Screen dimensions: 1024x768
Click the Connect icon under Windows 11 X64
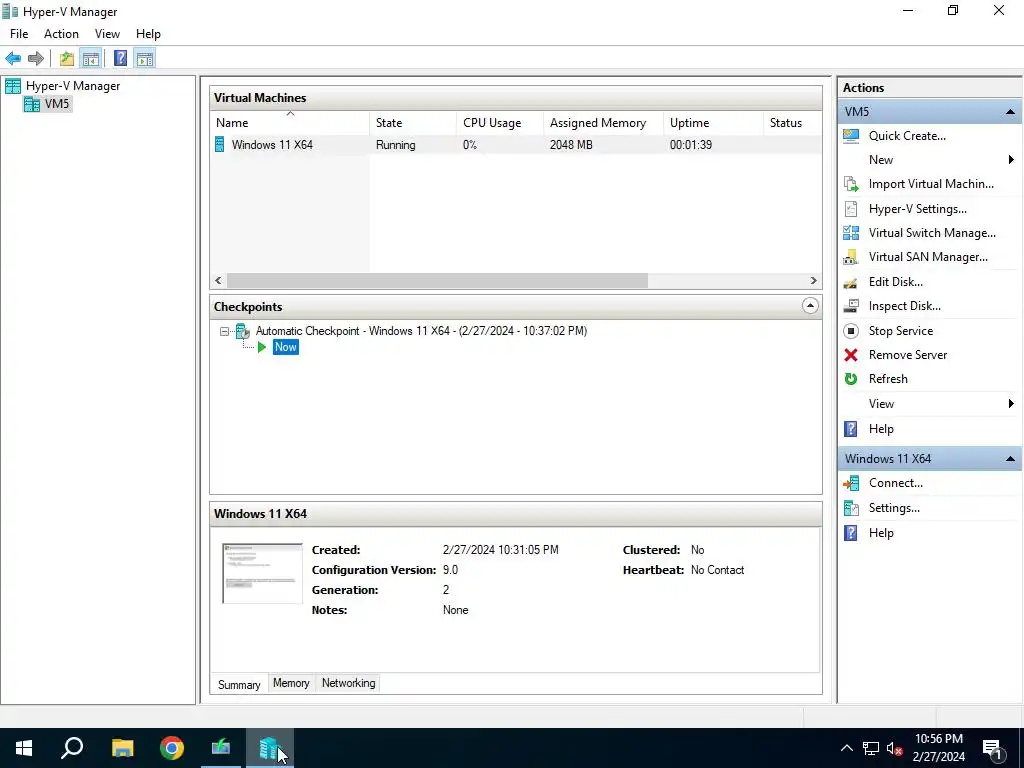[851, 483]
